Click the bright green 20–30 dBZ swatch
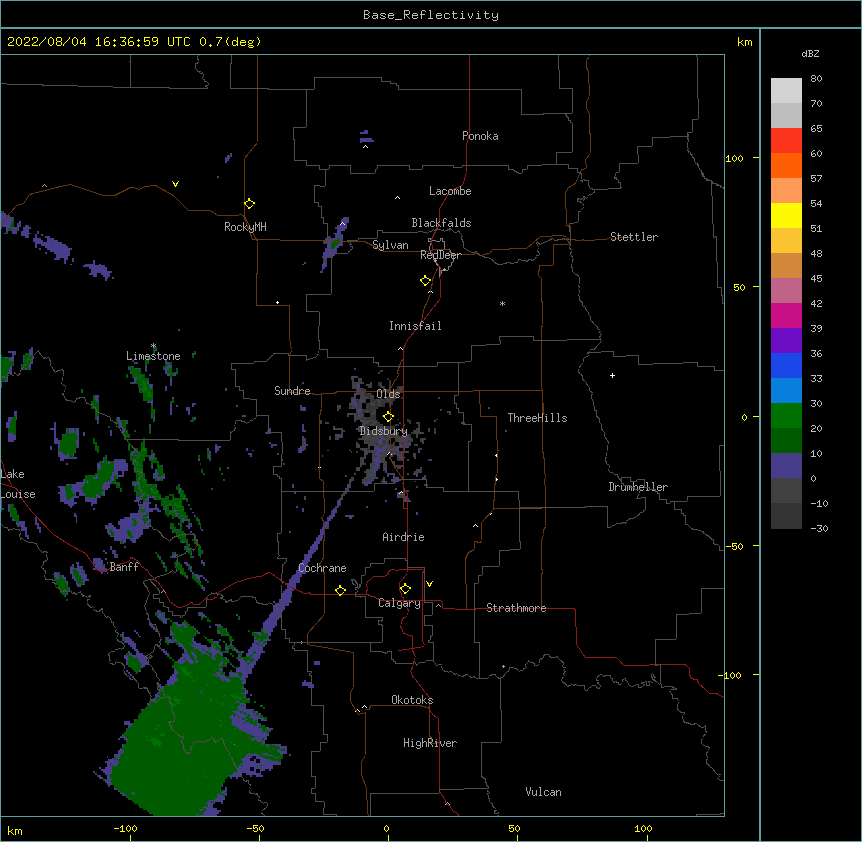Image resolution: width=862 pixels, height=842 pixels. [x=786, y=416]
